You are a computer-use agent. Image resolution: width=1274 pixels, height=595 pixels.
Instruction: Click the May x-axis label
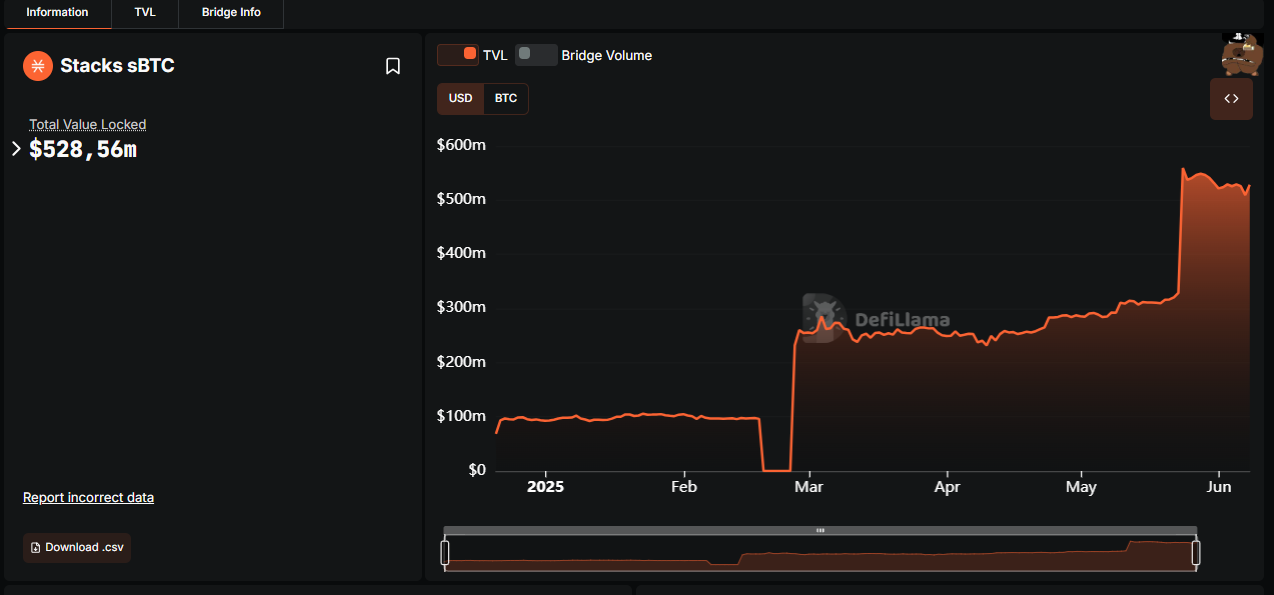(x=1081, y=487)
